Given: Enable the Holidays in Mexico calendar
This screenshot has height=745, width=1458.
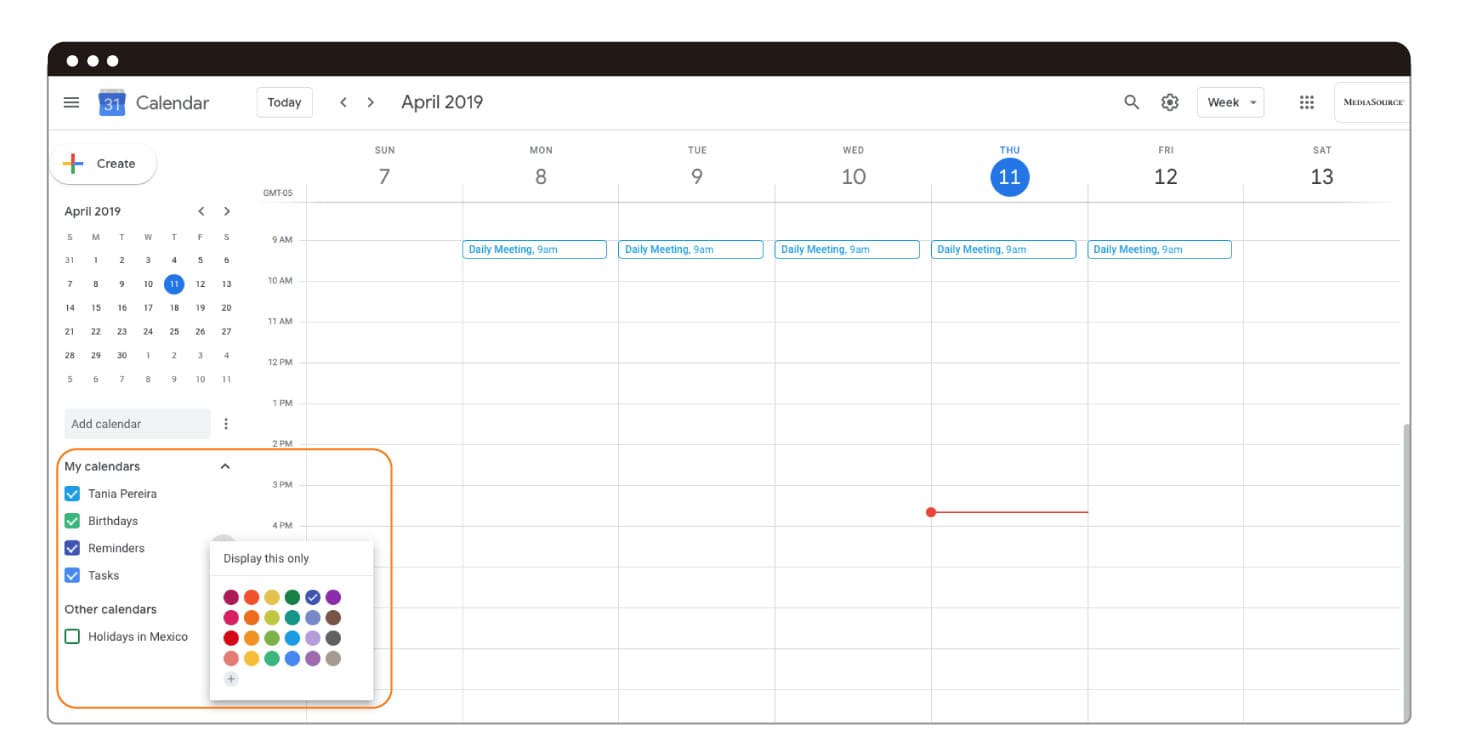Looking at the screenshot, I should 72,637.
